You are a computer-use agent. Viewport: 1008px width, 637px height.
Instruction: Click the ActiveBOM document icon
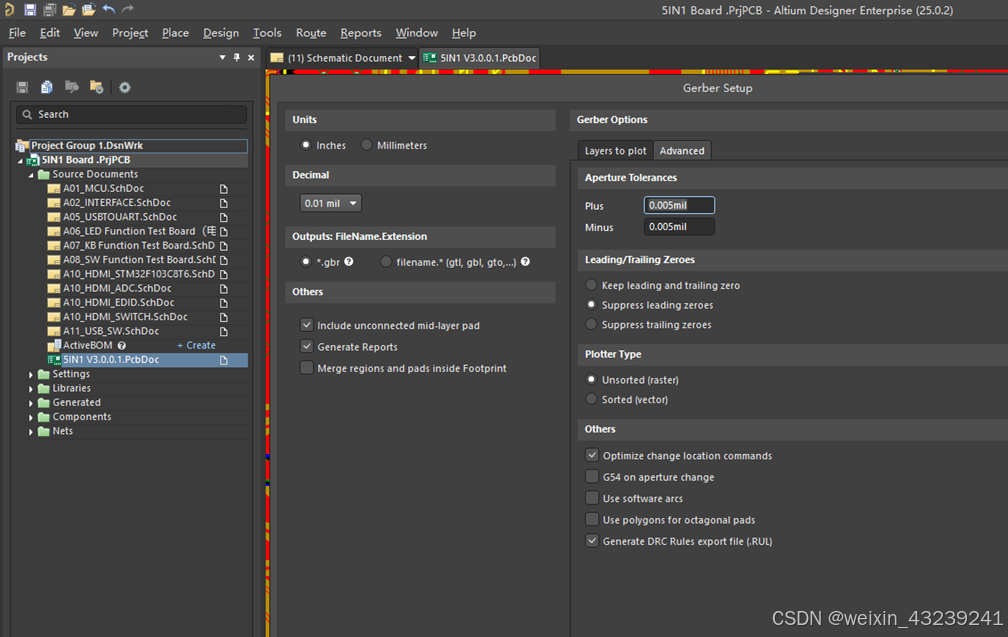tap(55, 345)
